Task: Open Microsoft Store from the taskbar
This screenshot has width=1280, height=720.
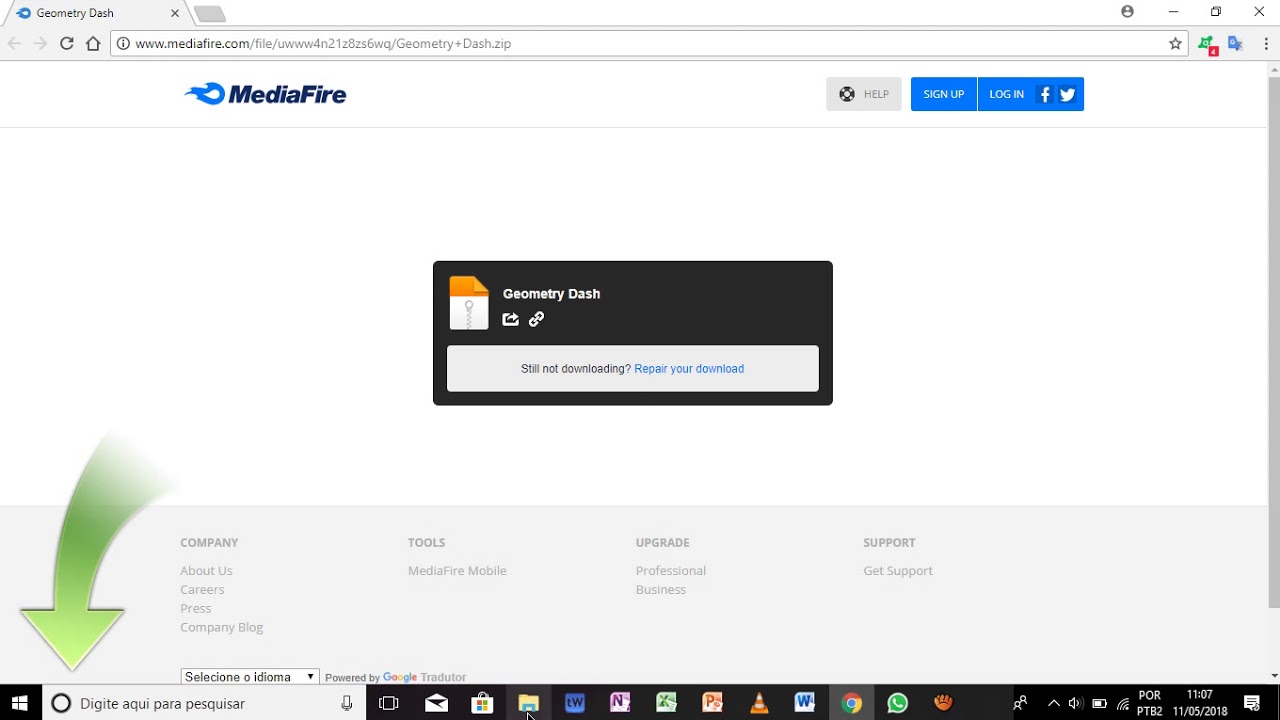Action: tap(482, 703)
